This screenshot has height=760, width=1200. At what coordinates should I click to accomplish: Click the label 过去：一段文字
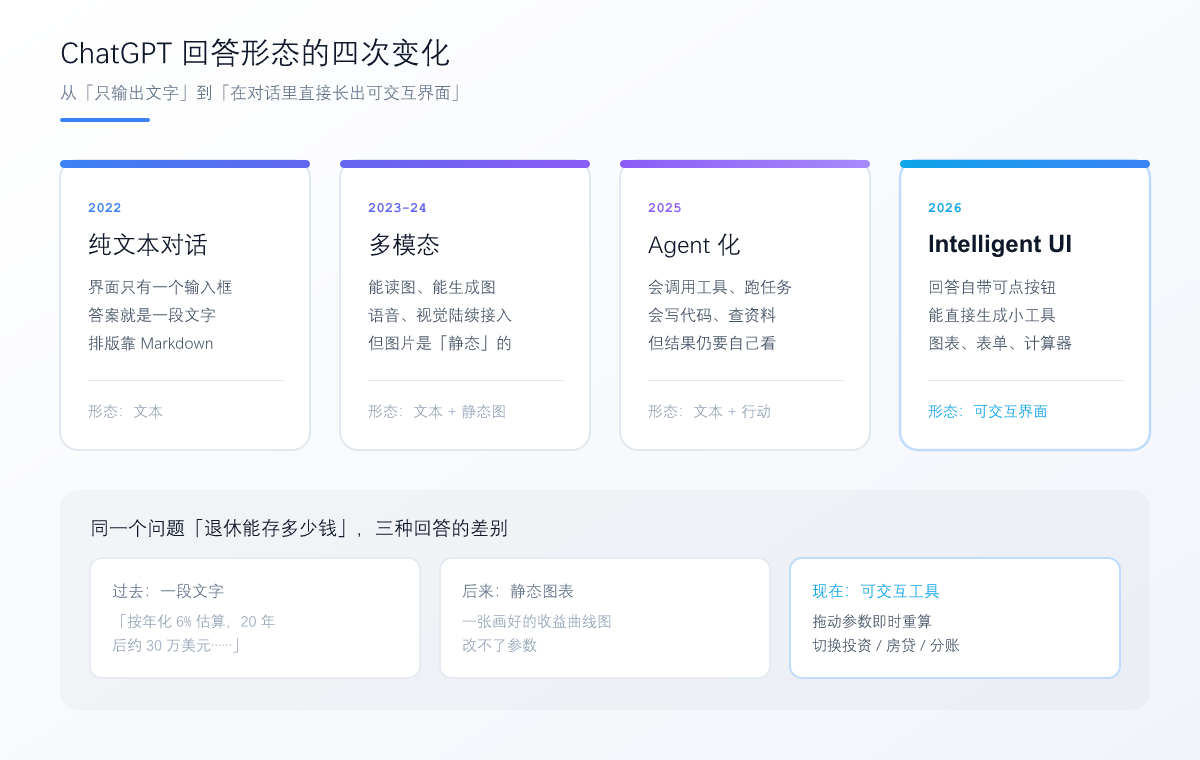coord(168,591)
